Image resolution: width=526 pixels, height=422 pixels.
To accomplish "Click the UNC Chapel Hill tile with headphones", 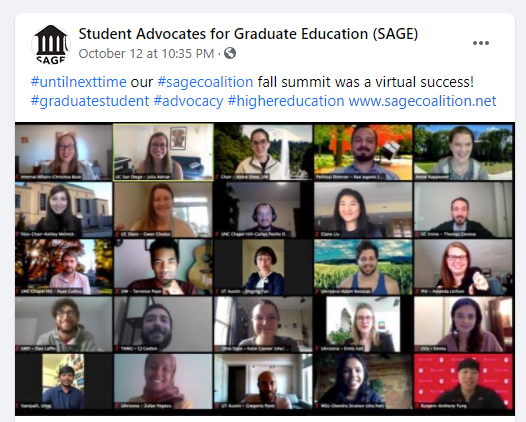I will tap(263, 210).
